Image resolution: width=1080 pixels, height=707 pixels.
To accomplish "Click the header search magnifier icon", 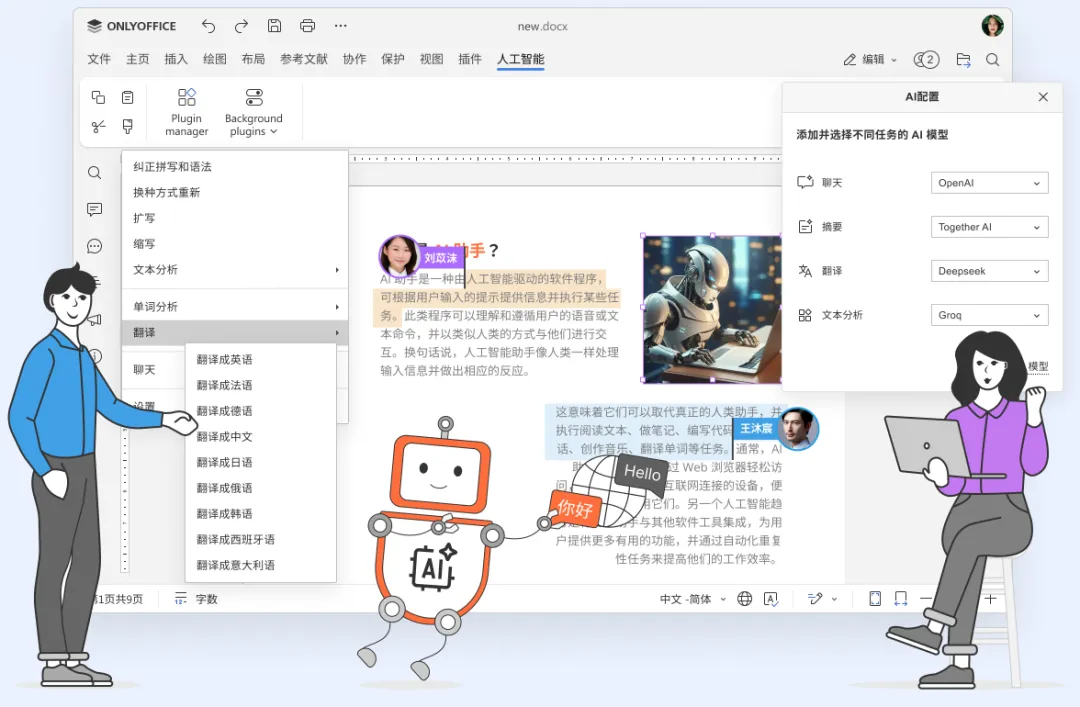I will pyautogui.click(x=993, y=60).
